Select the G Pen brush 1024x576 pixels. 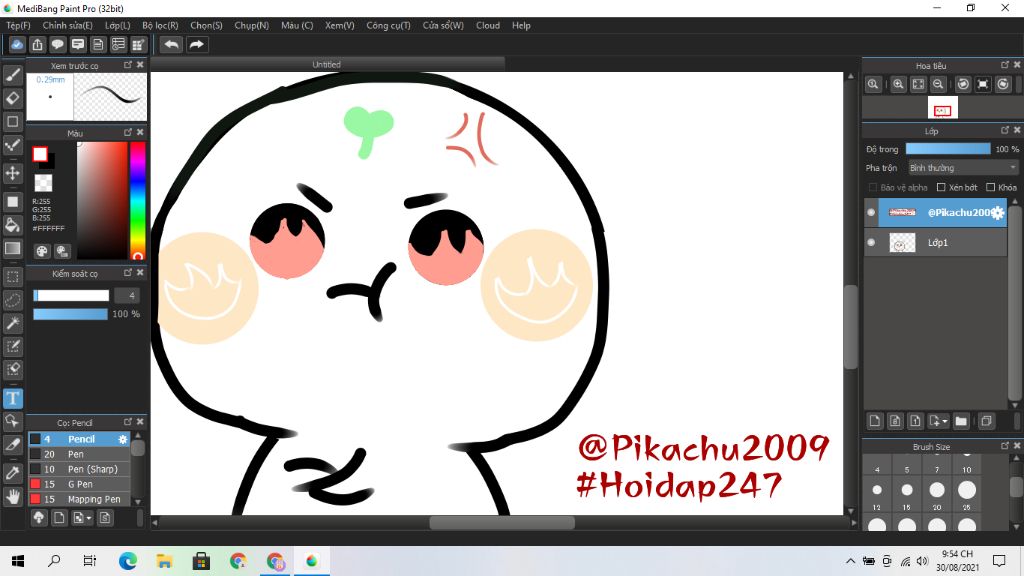(79, 485)
